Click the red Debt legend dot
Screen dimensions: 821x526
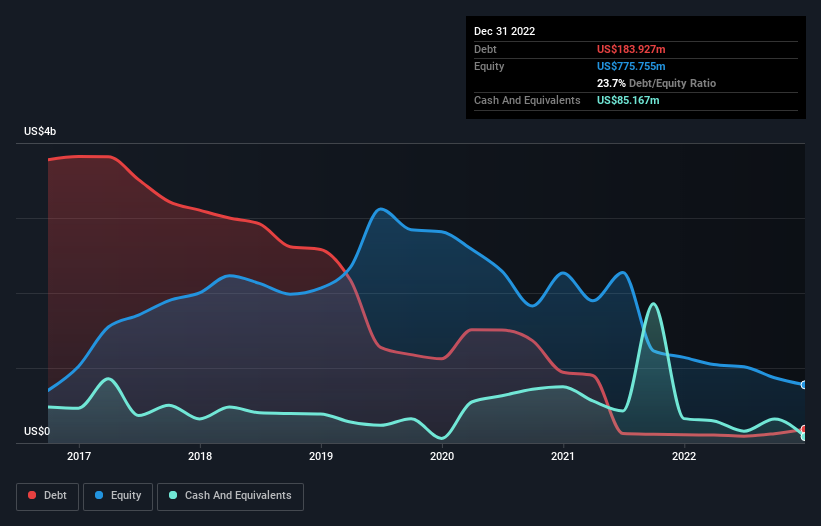(x=32, y=495)
